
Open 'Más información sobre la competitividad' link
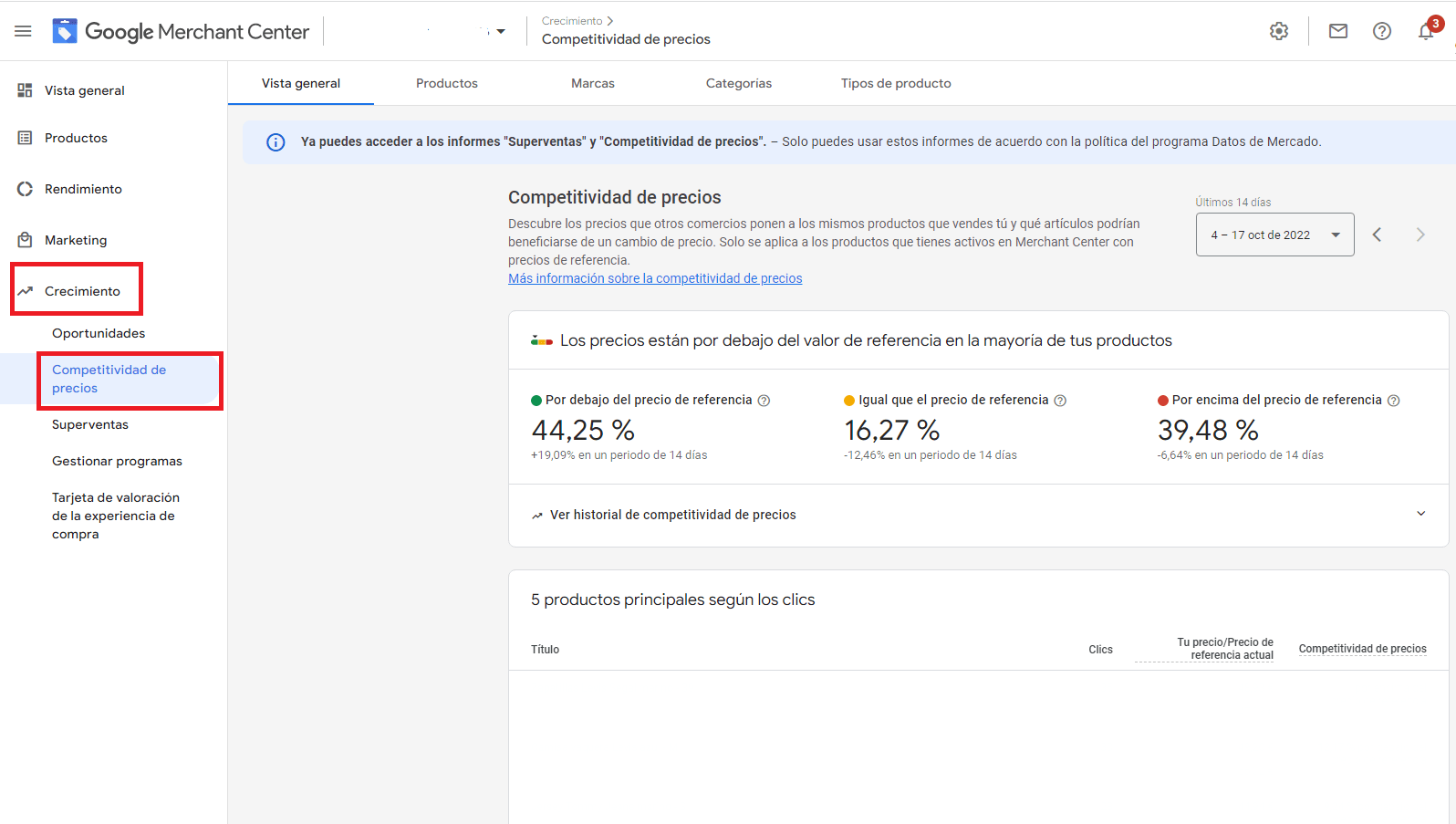coord(655,278)
